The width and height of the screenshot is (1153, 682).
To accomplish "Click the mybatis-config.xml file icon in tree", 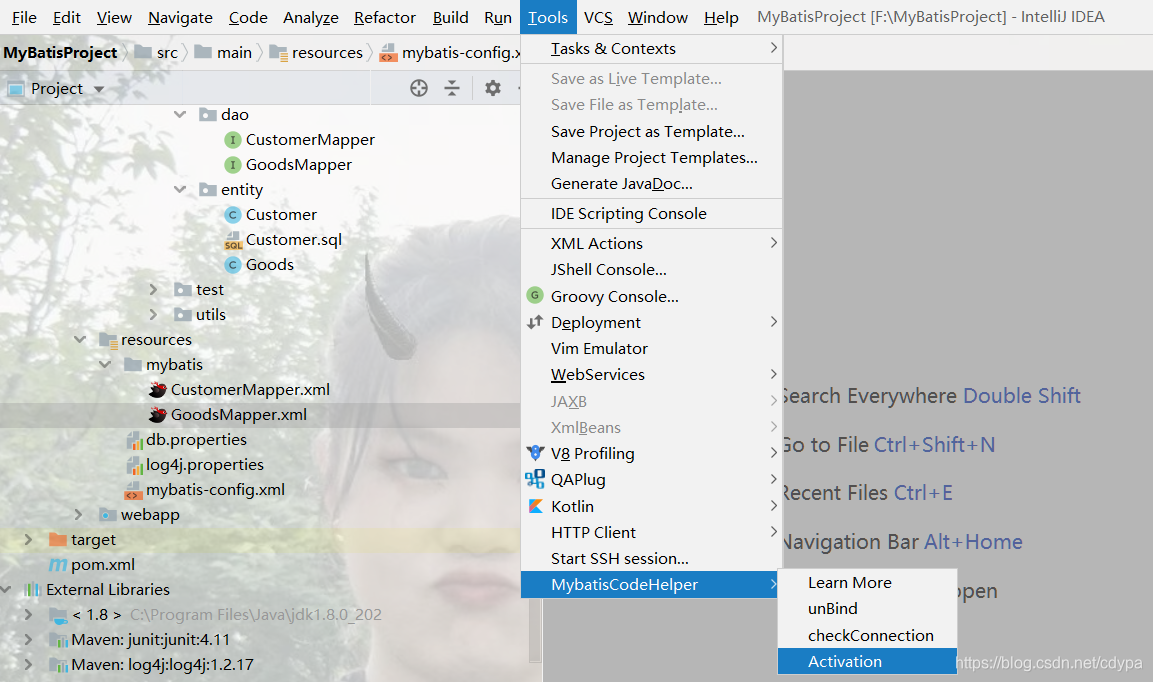I will (x=133, y=491).
